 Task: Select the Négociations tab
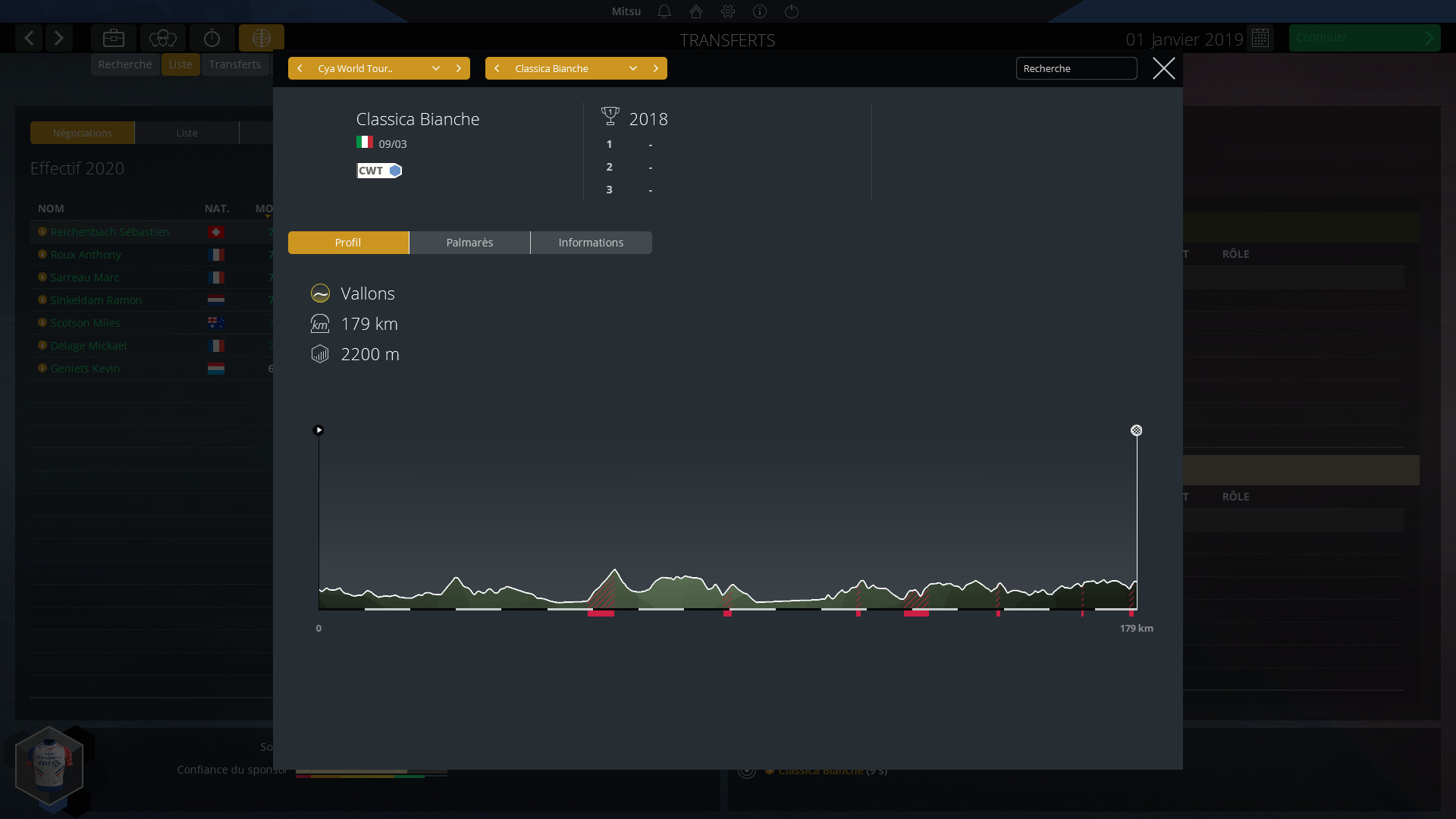click(82, 133)
